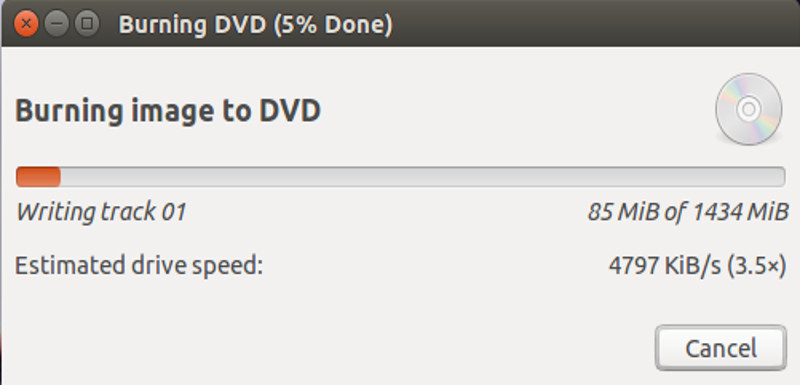Click the "Writing track 01" status text
800x385 pixels.
coord(101,212)
